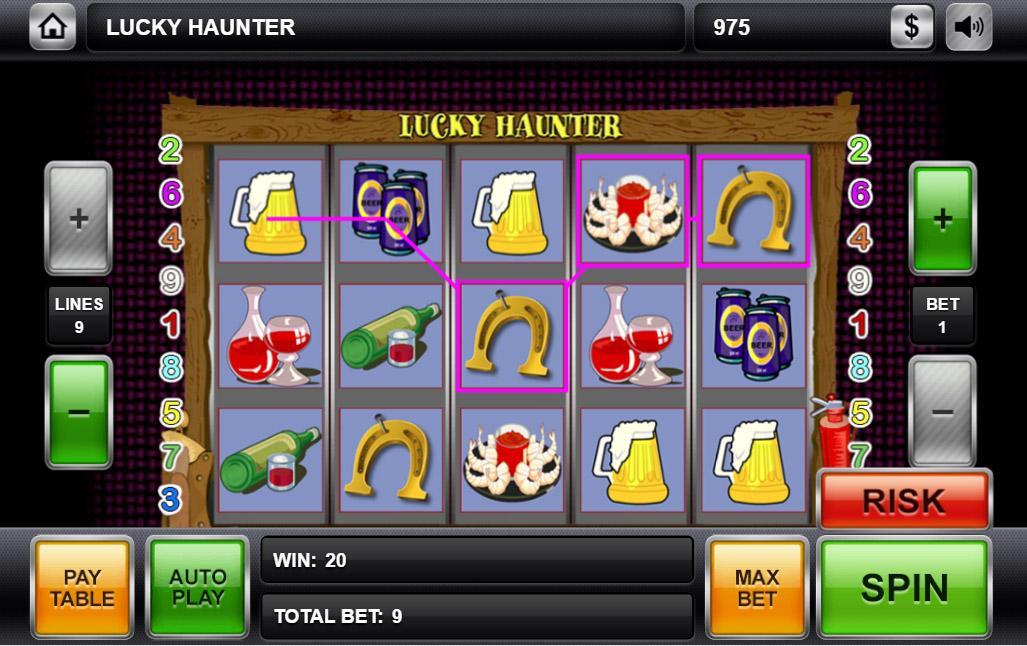
Task: Select payline number 9 on right side
Action: click(859, 281)
